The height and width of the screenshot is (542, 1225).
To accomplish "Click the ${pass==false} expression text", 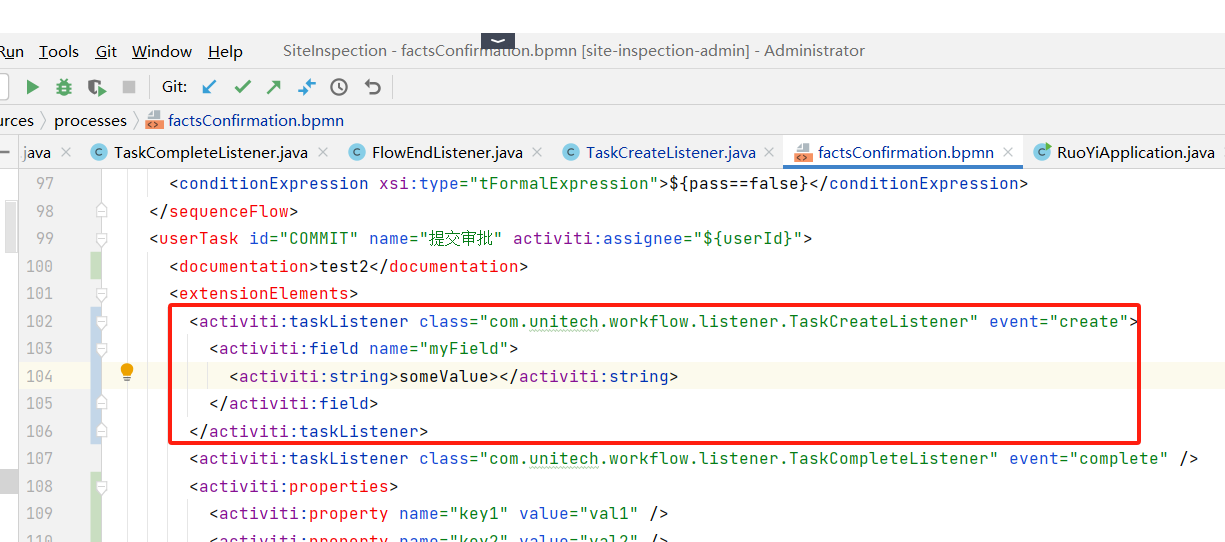I will (x=738, y=184).
